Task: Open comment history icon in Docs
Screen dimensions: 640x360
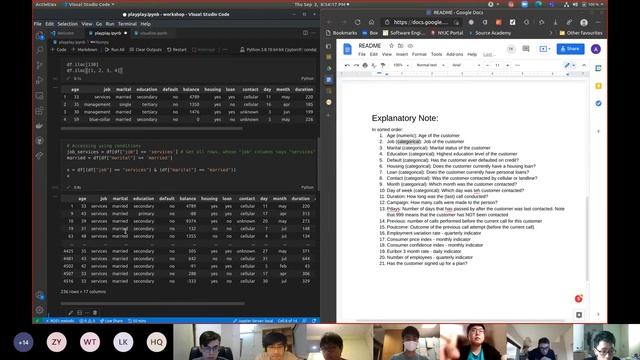Action: click(x=526, y=49)
